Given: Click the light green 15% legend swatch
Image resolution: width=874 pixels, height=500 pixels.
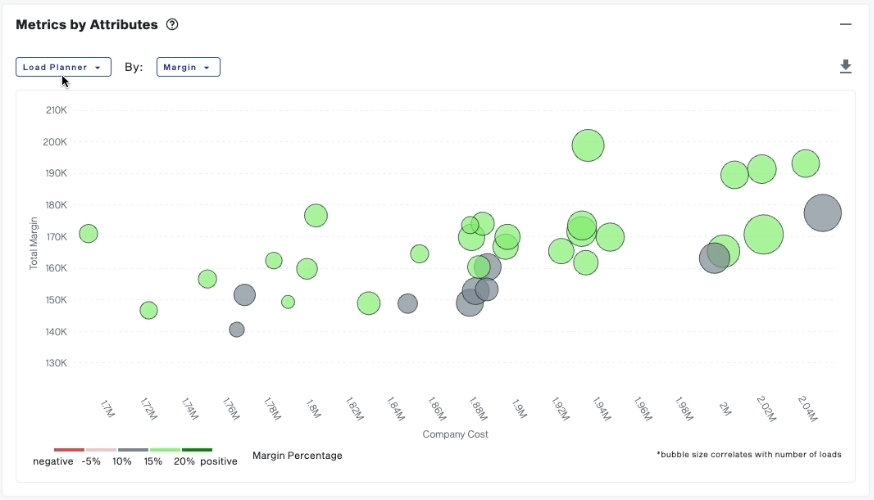Looking at the screenshot, I should 165,450.
